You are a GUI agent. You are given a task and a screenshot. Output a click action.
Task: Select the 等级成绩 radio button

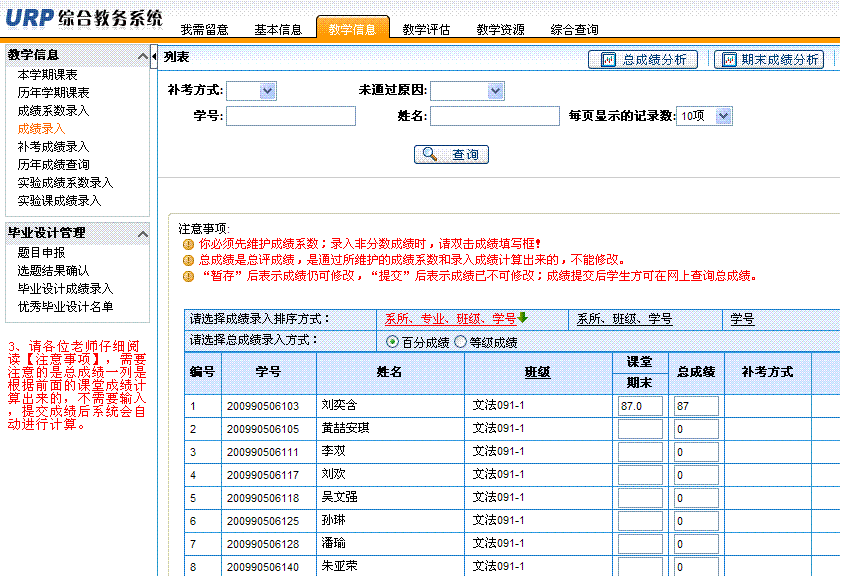click(460, 342)
